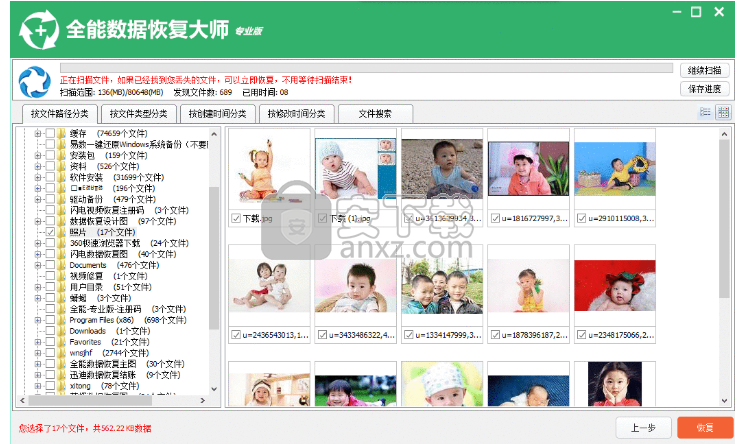Click folder icon of 缓存 row

[x=62, y=133]
